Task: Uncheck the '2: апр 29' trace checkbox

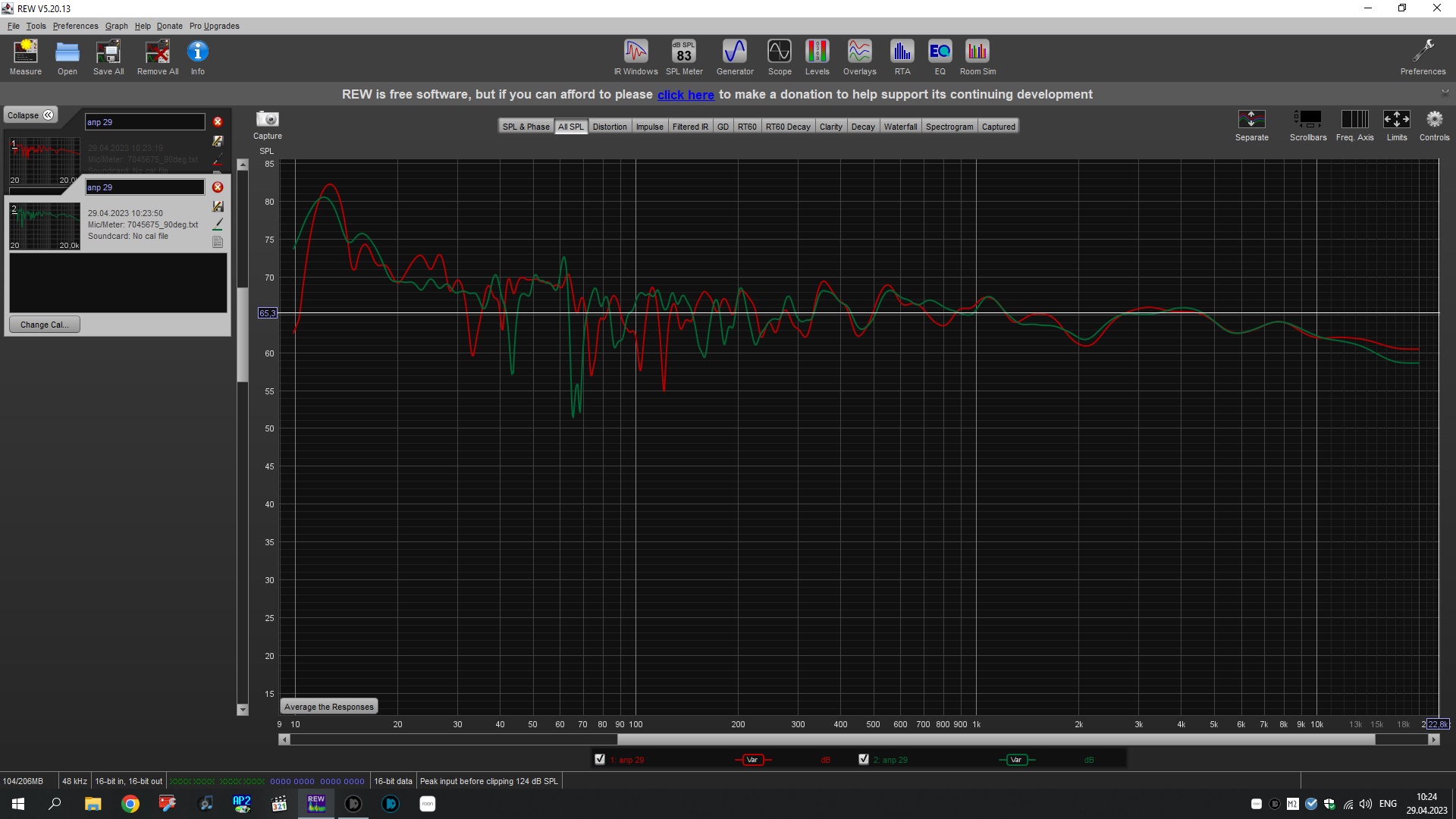Action: [864, 759]
